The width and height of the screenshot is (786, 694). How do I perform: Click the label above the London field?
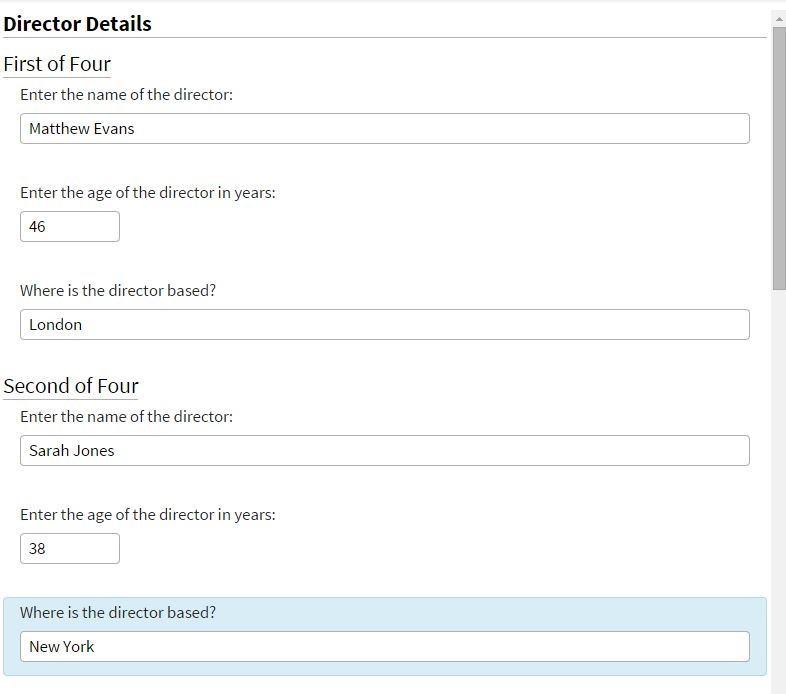click(x=118, y=291)
